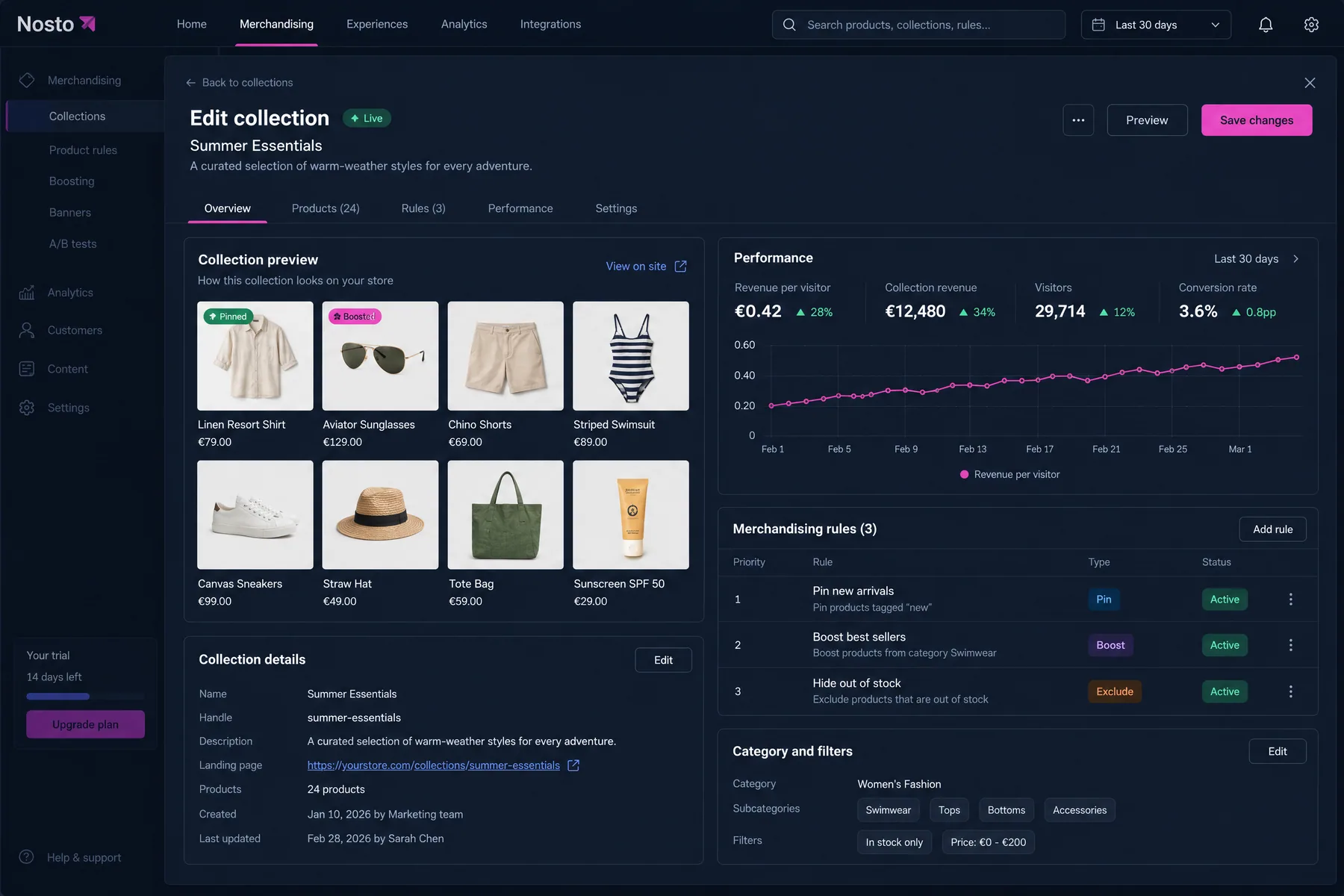Open the settings gear in top bar
1344x896 pixels.
1311,25
